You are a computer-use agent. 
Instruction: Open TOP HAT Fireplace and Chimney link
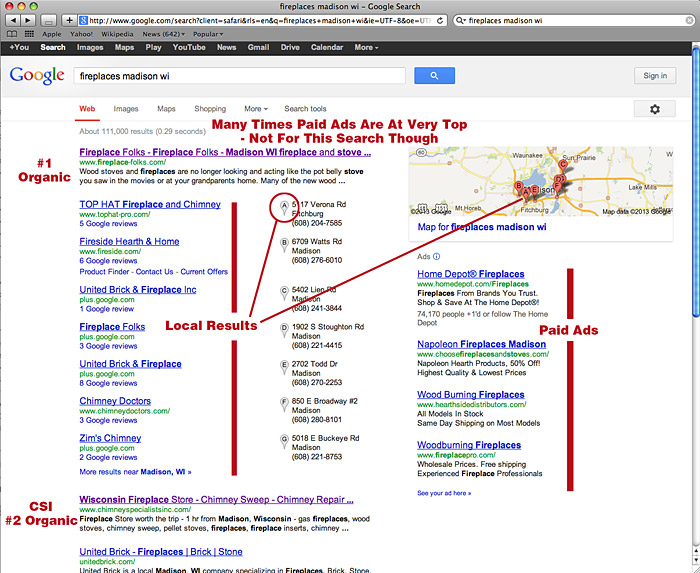[150, 204]
